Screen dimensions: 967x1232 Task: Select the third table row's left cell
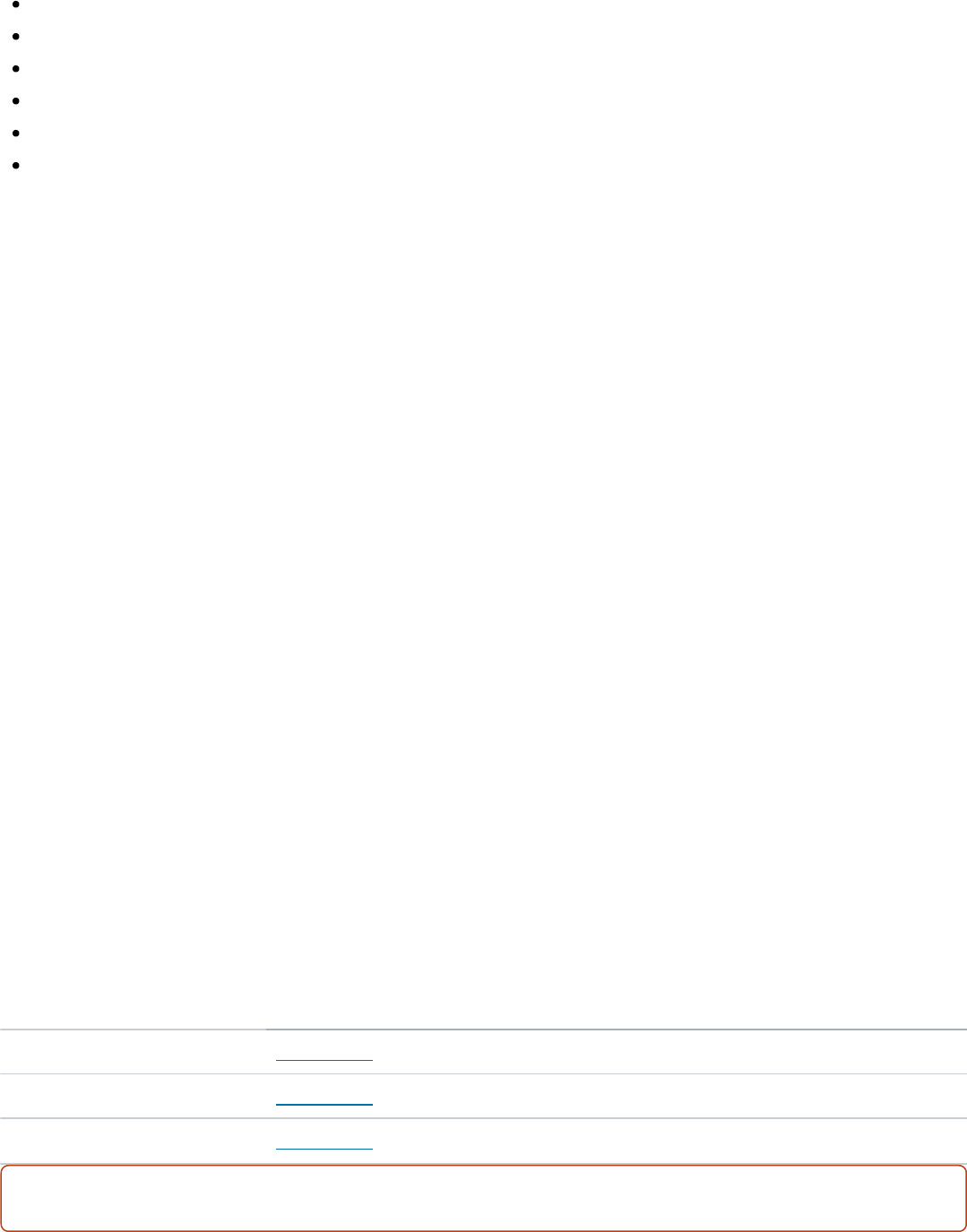point(133,1141)
